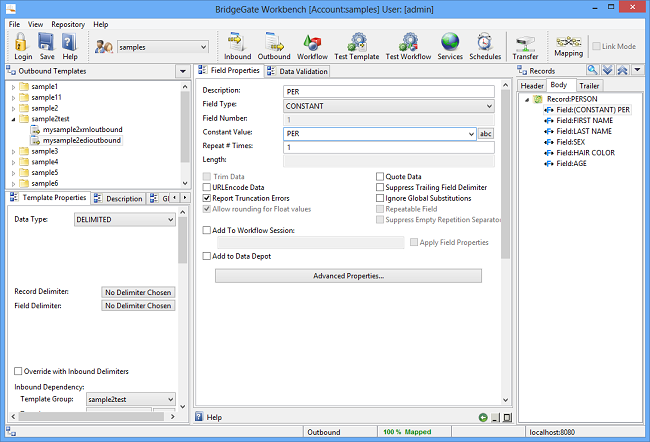
Task: Check Override with Inbound Delimiters
Action: pyautogui.click(x=18, y=371)
